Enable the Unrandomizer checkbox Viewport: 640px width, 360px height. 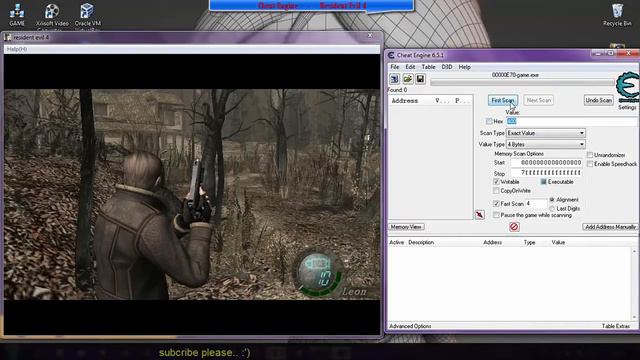590,155
